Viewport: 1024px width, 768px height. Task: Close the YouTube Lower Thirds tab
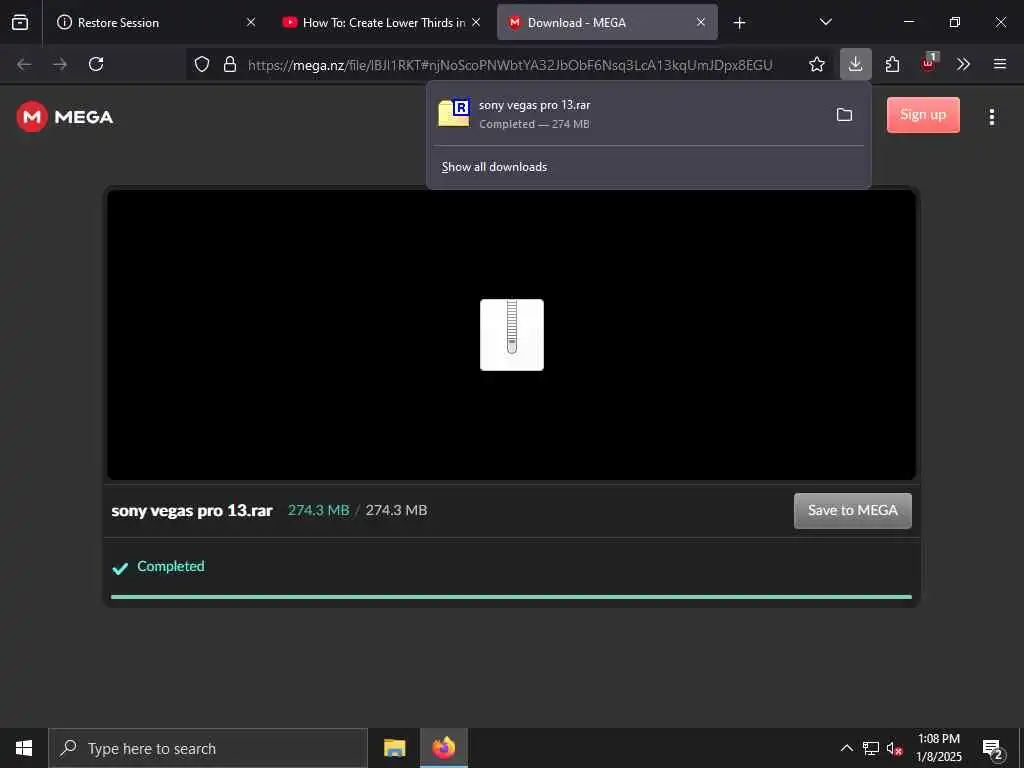click(476, 22)
